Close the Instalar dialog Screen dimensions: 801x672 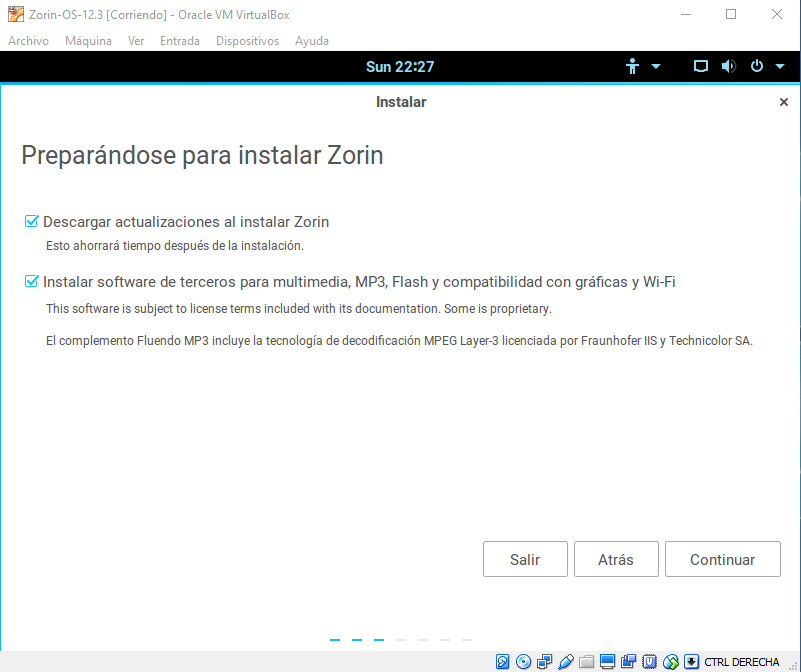point(784,102)
